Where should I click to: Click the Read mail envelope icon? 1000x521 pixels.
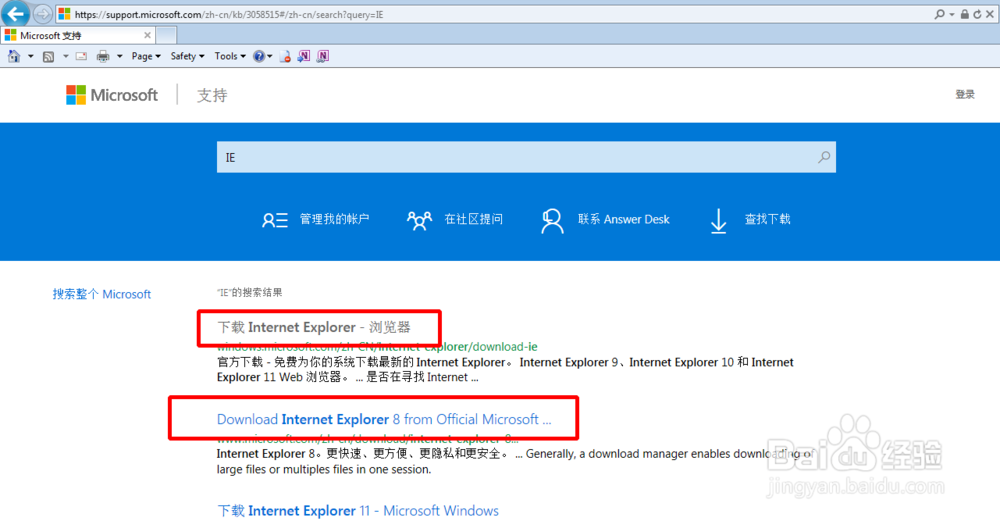(x=82, y=57)
